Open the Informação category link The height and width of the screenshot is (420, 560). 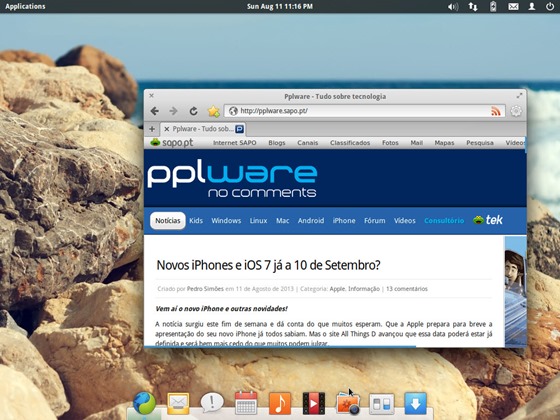point(364,289)
